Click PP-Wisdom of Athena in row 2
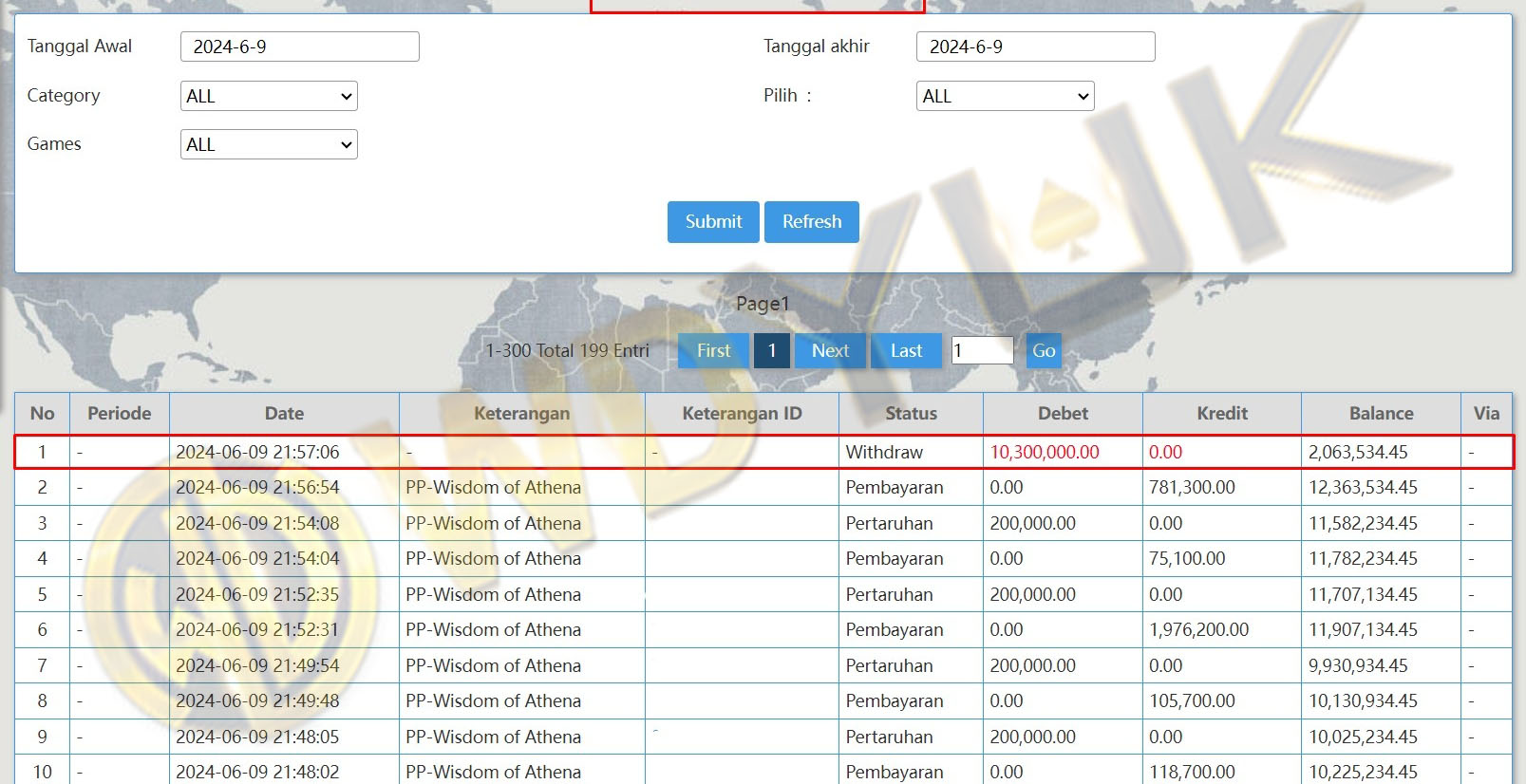1526x784 pixels. [x=493, y=488]
